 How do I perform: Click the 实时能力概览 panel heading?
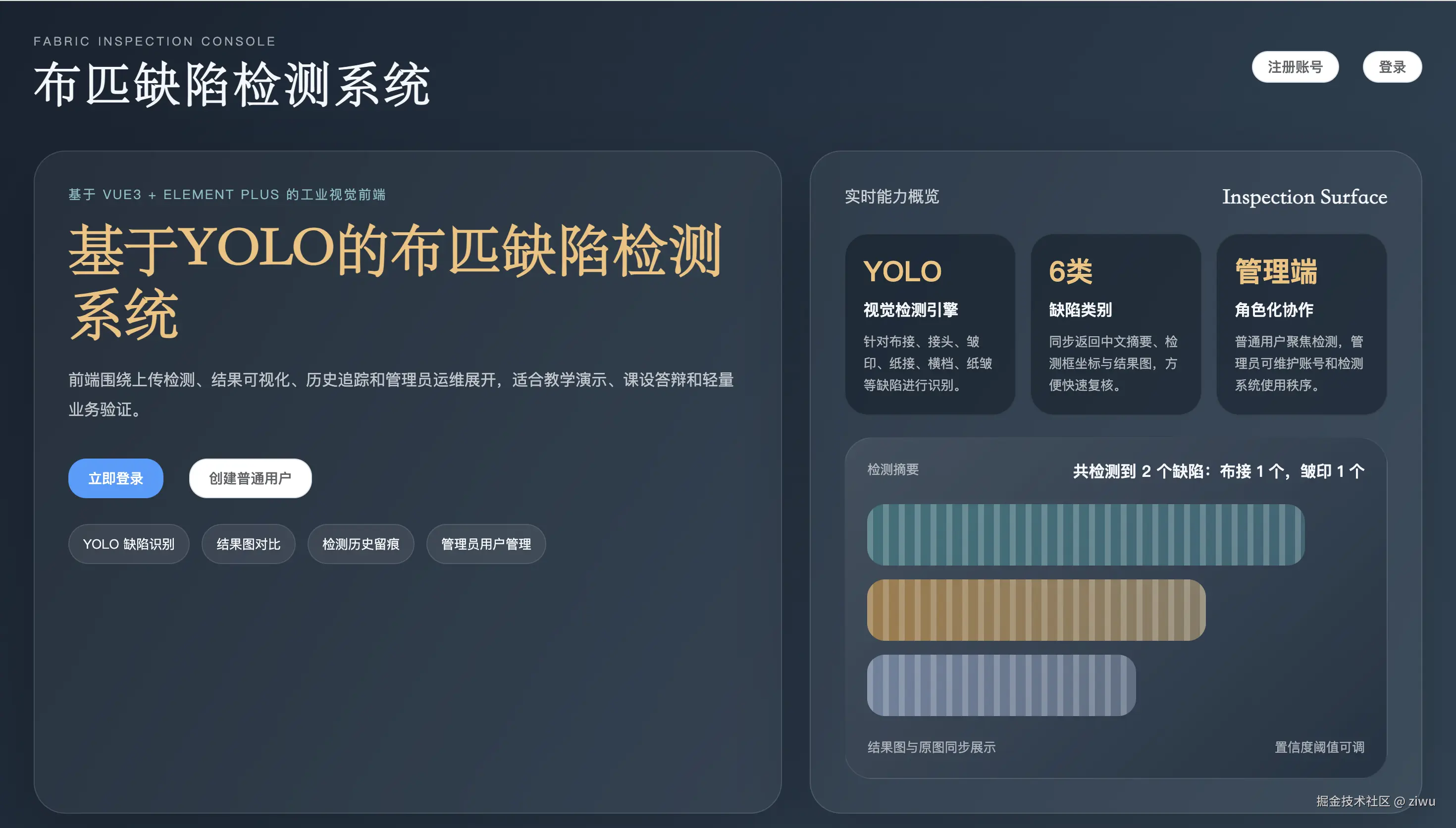tap(891, 197)
